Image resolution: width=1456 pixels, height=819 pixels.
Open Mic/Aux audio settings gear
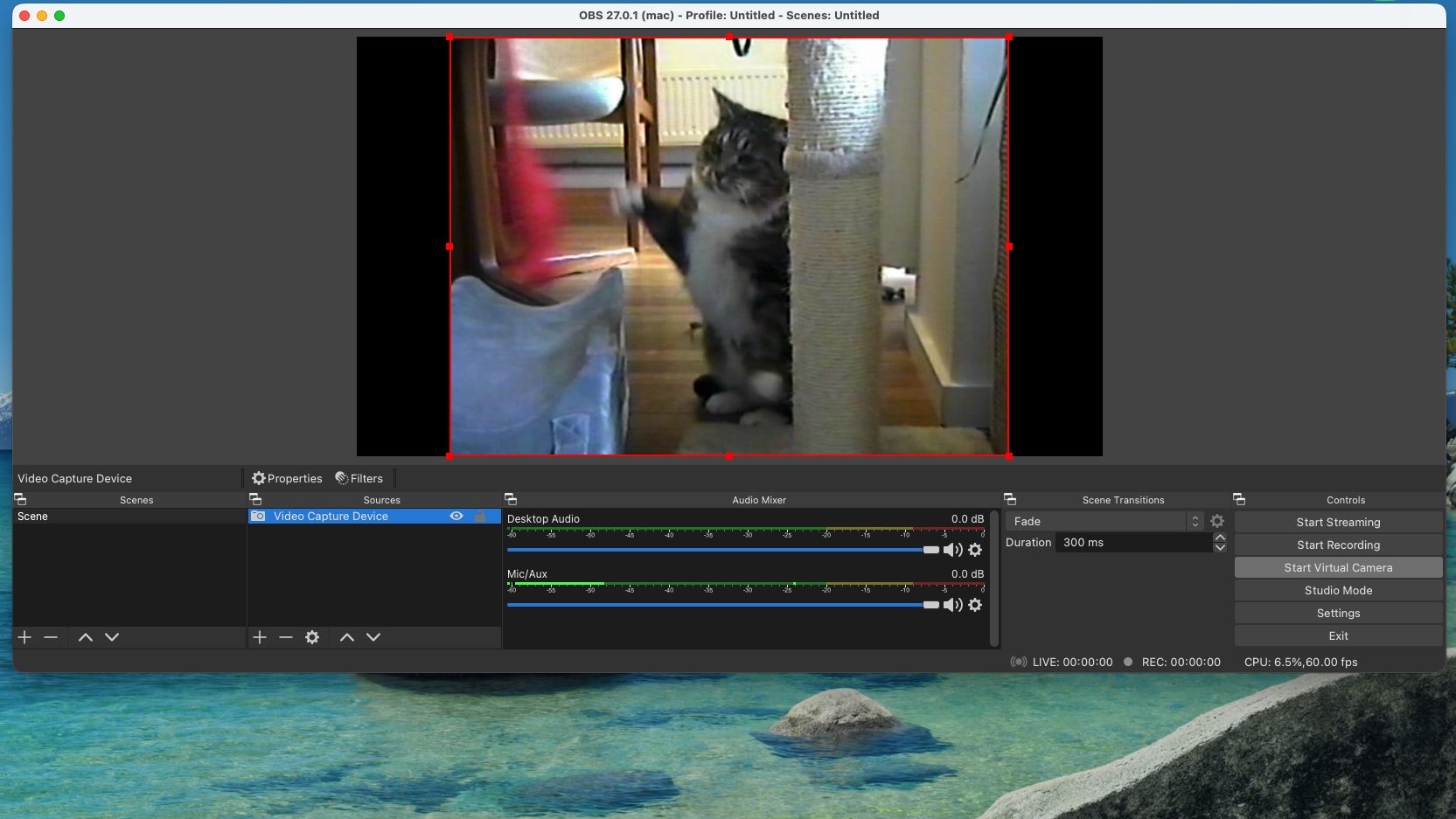(x=975, y=605)
